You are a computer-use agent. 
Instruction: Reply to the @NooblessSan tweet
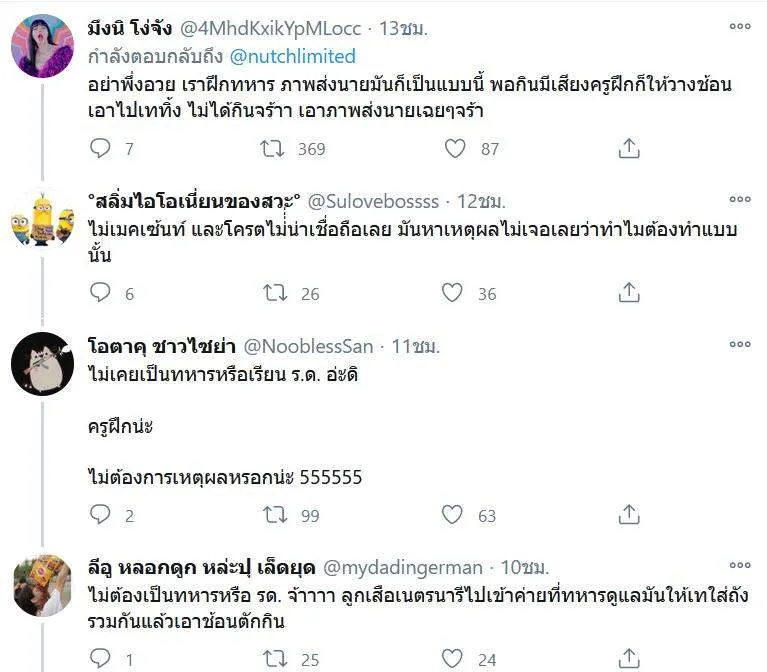click(100, 515)
